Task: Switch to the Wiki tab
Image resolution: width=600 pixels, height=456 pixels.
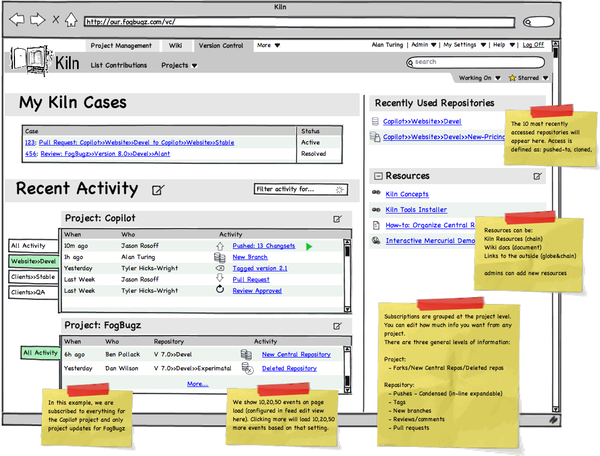Action: (175, 45)
